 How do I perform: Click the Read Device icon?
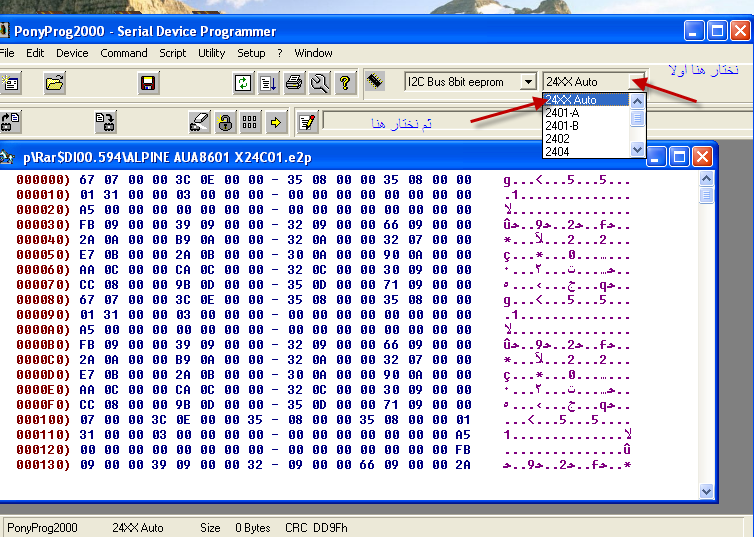point(11,122)
